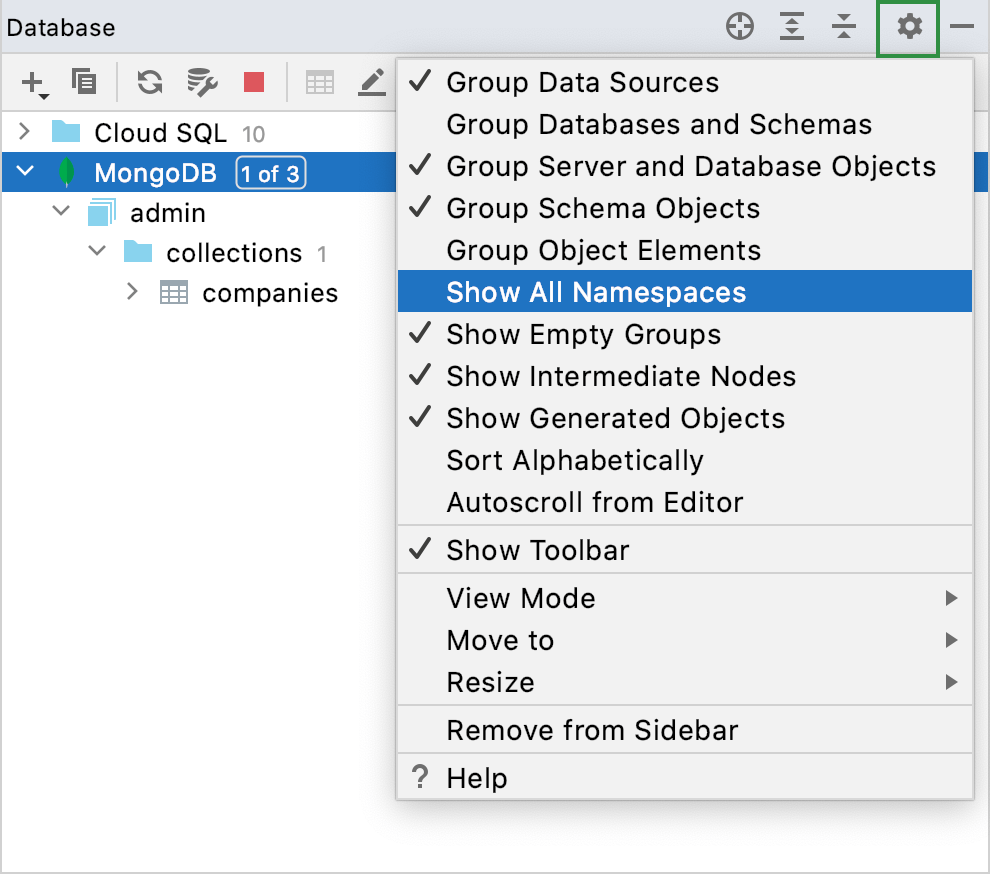Open the Data Source Properties icon
Image resolution: width=990 pixels, height=874 pixels.
(201, 83)
